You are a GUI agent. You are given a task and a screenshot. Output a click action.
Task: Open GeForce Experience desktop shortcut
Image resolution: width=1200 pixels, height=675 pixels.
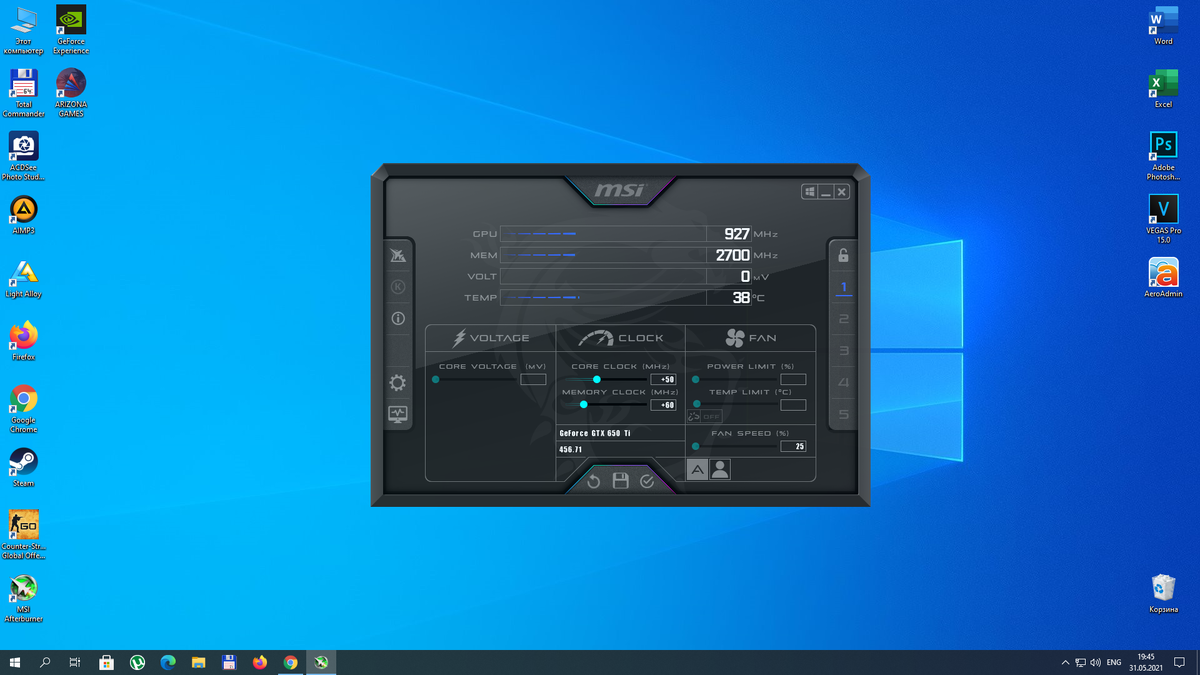[x=70, y=29]
